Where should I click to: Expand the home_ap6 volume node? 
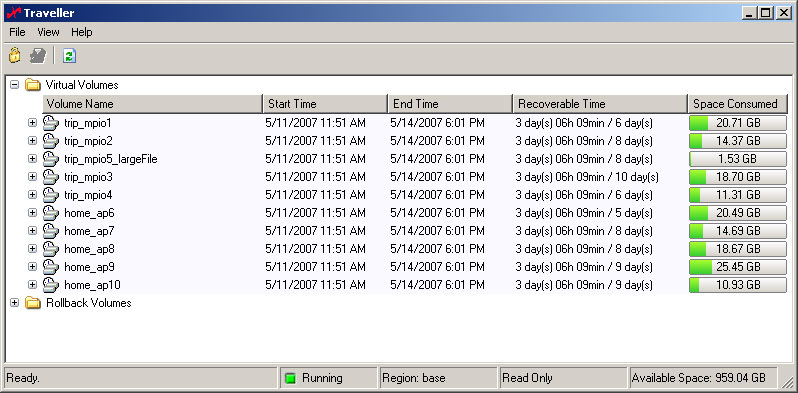[33, 212]
